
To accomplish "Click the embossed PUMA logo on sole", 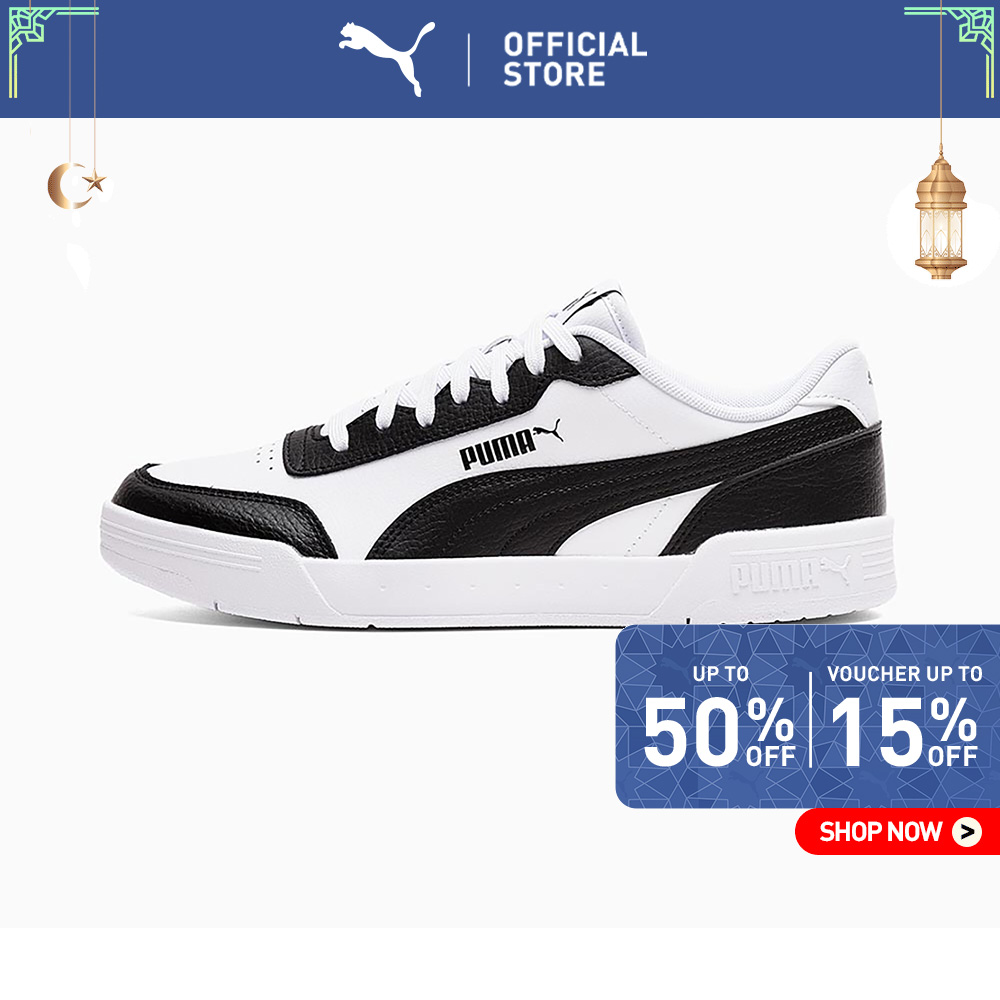I will (x=790, y=574).
